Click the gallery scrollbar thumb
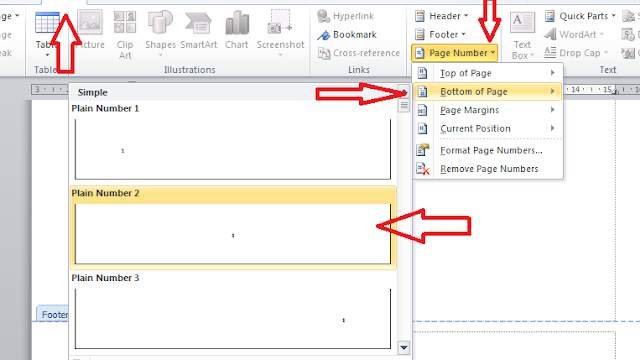640x360 pixels. (x=404, y=106)
